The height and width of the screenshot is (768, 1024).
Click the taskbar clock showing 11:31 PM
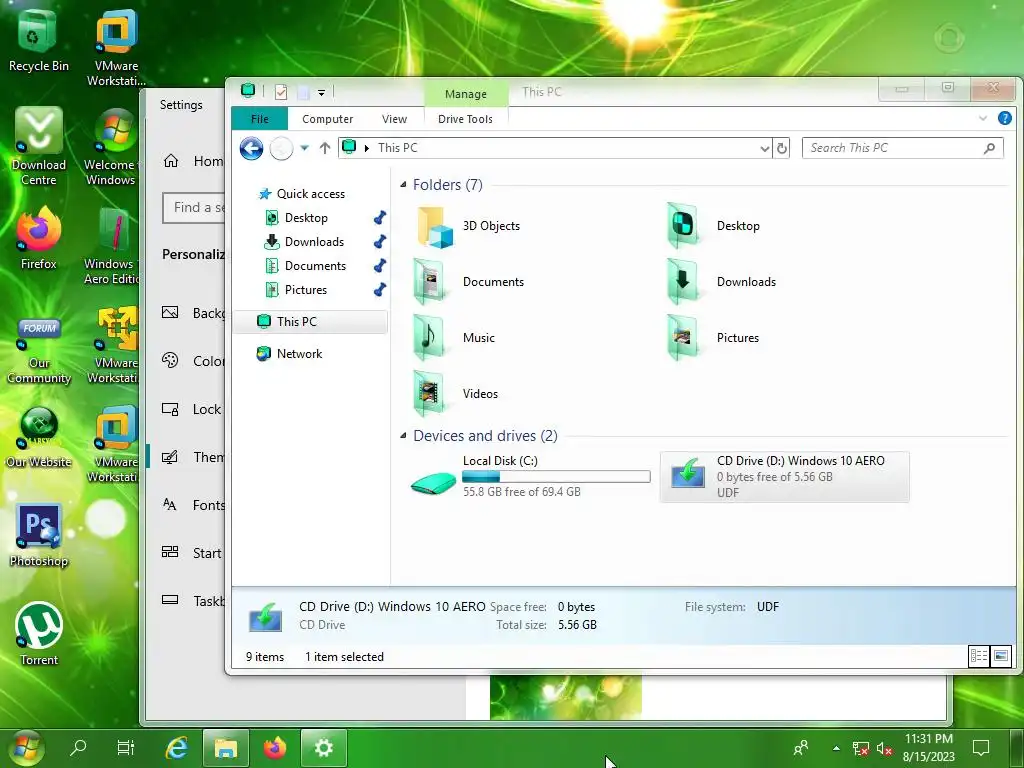click(929, 748)
